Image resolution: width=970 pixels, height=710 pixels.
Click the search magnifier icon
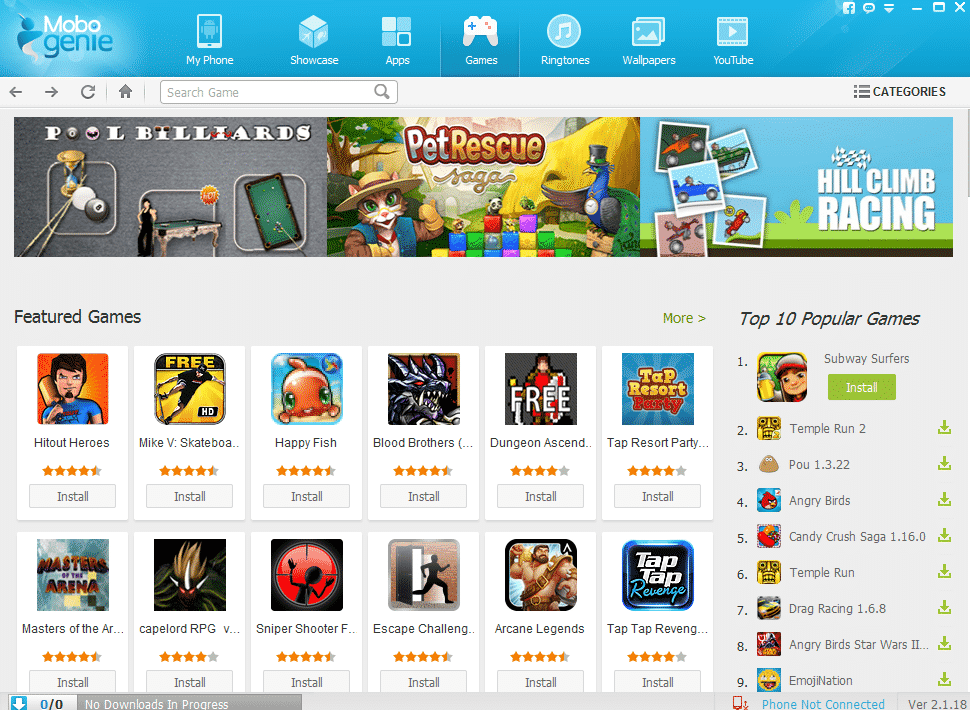pos(382,92)
